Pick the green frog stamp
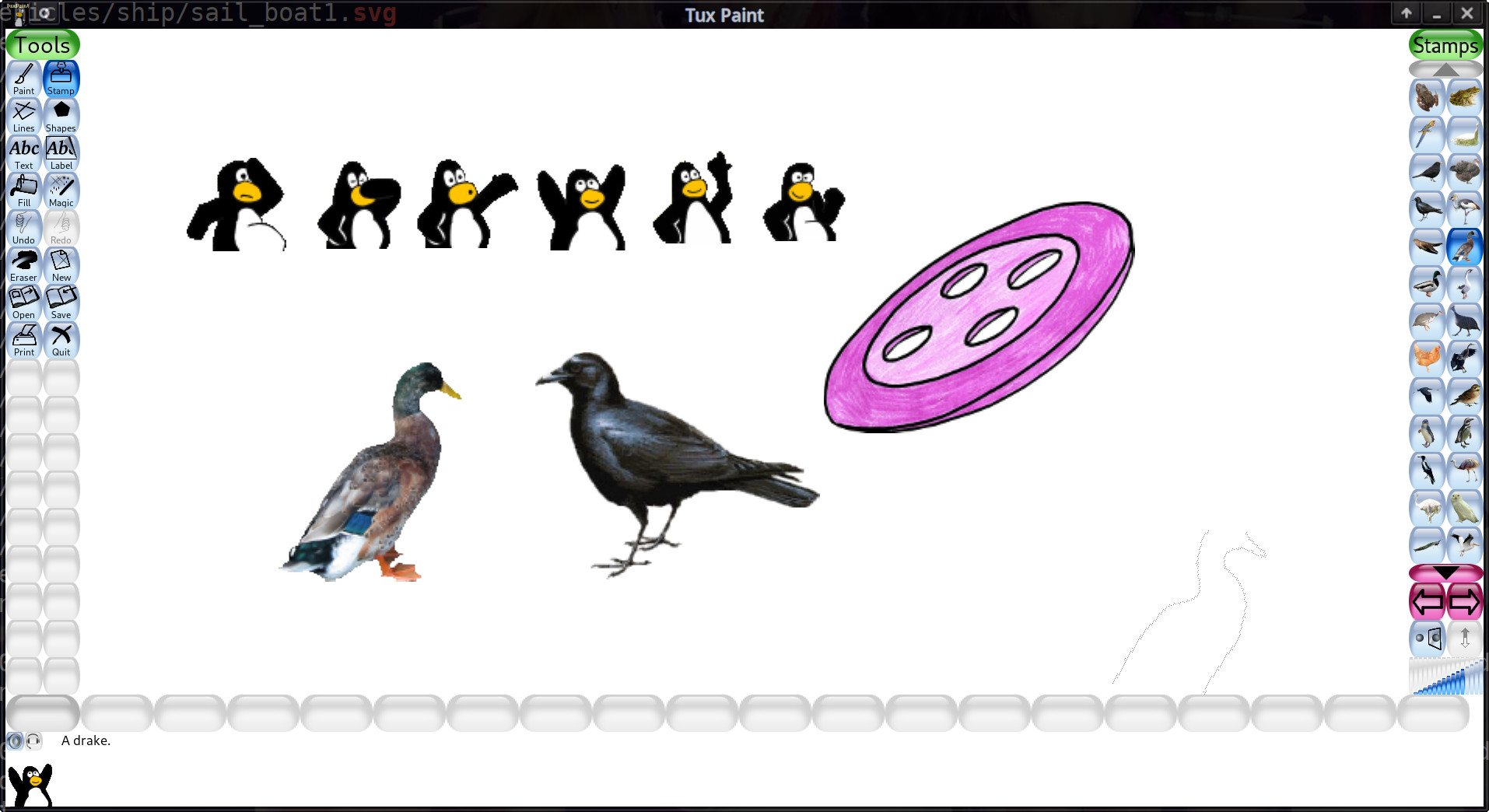 pyautogui.click(x=1465, y=98)
